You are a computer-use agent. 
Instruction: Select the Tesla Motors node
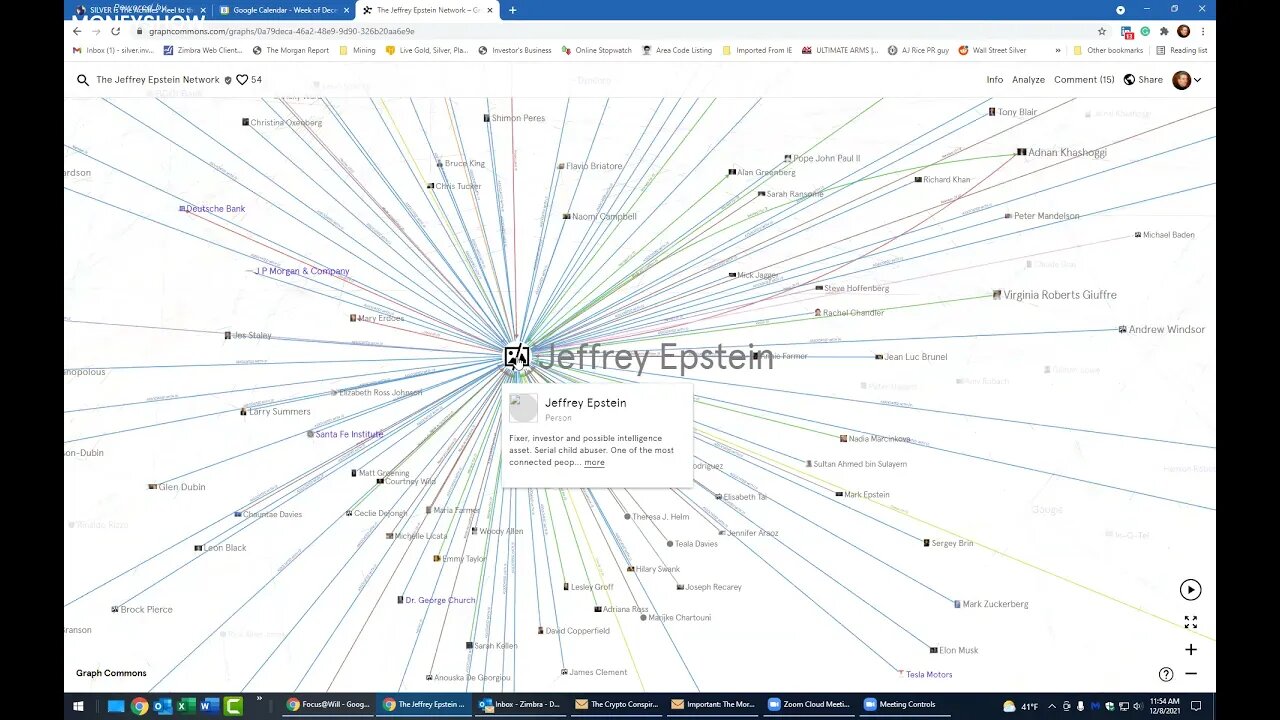[x=925, y=674]
